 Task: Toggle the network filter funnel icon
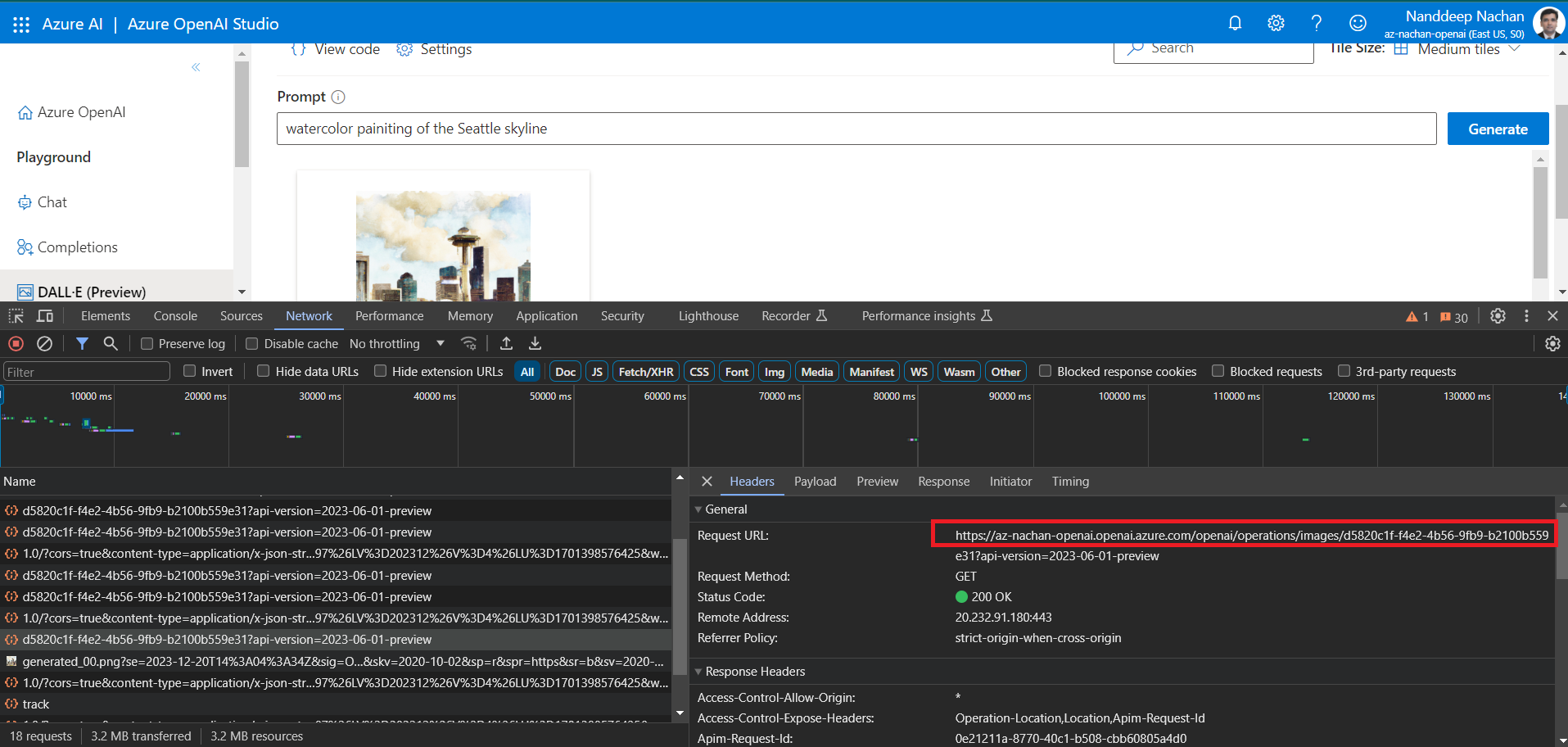tap(82, 344)
